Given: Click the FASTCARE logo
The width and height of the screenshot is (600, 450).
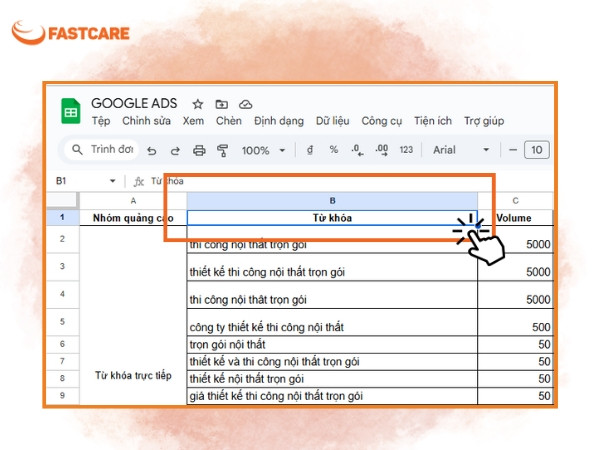Looking at the screenshot, I should click(x=70, y=33).
